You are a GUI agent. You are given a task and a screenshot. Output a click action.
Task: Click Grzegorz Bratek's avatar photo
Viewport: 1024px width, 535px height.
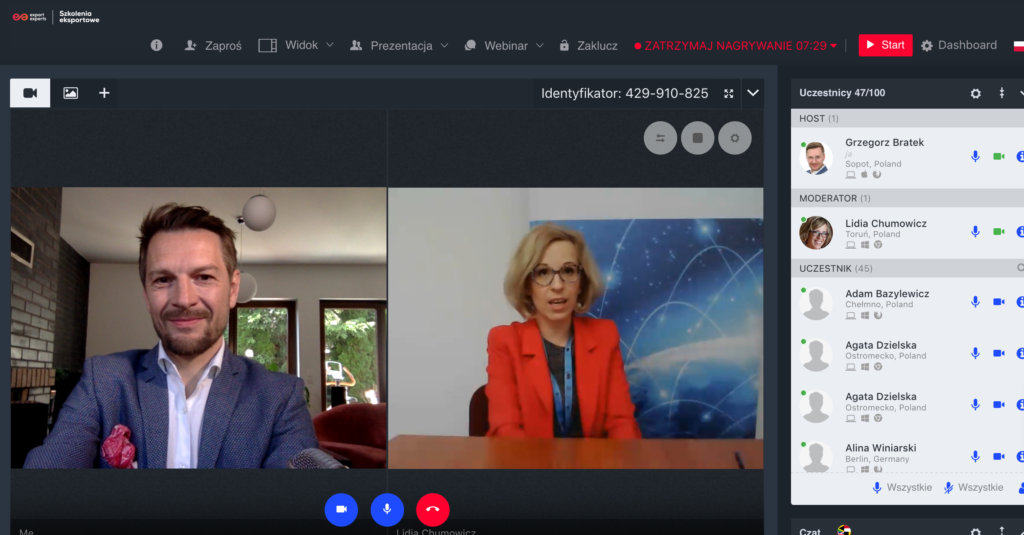[x=816, y=157]
